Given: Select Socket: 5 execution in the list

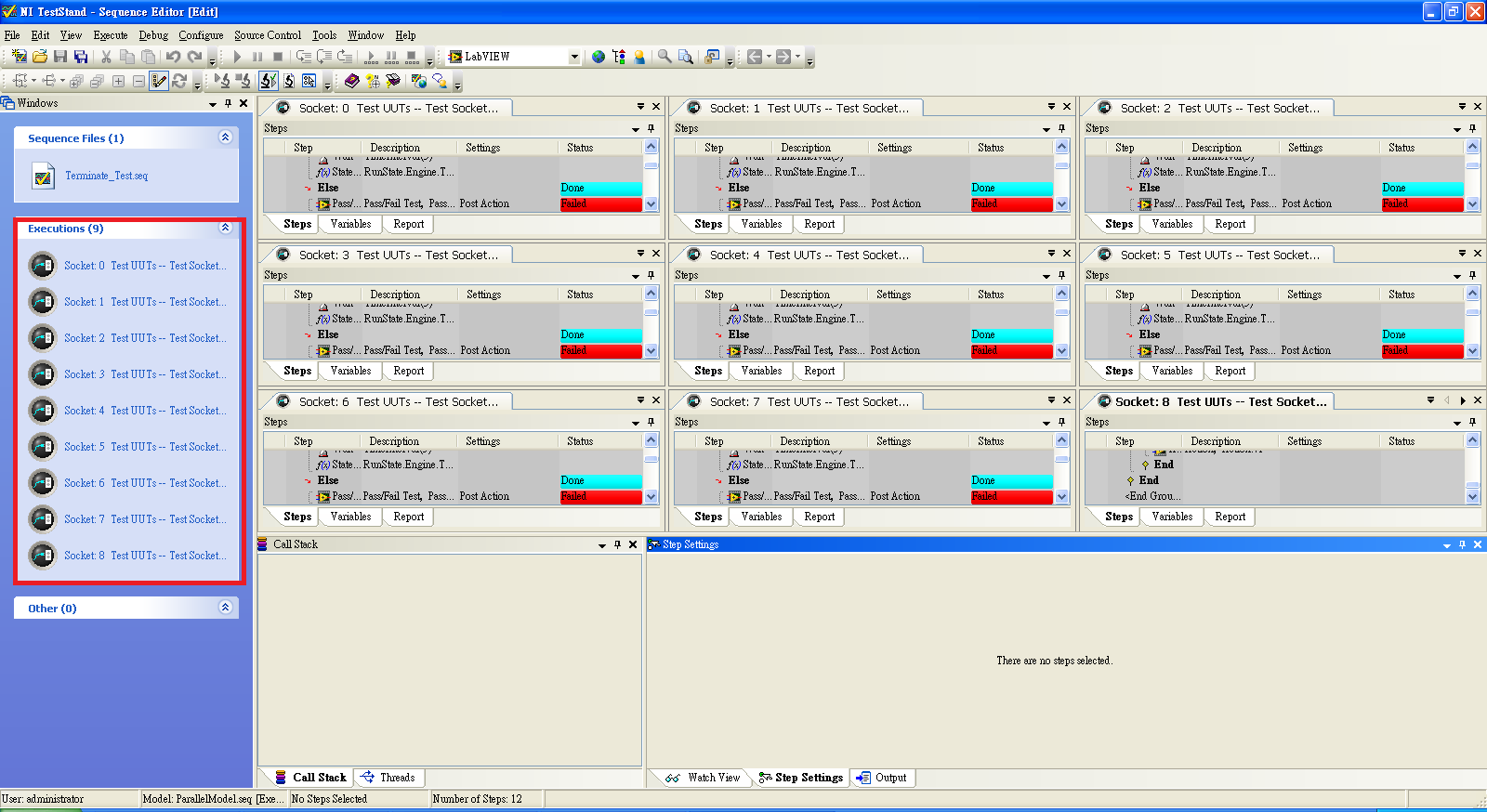Looking at the screenshot, I should (x=145, y=447).
